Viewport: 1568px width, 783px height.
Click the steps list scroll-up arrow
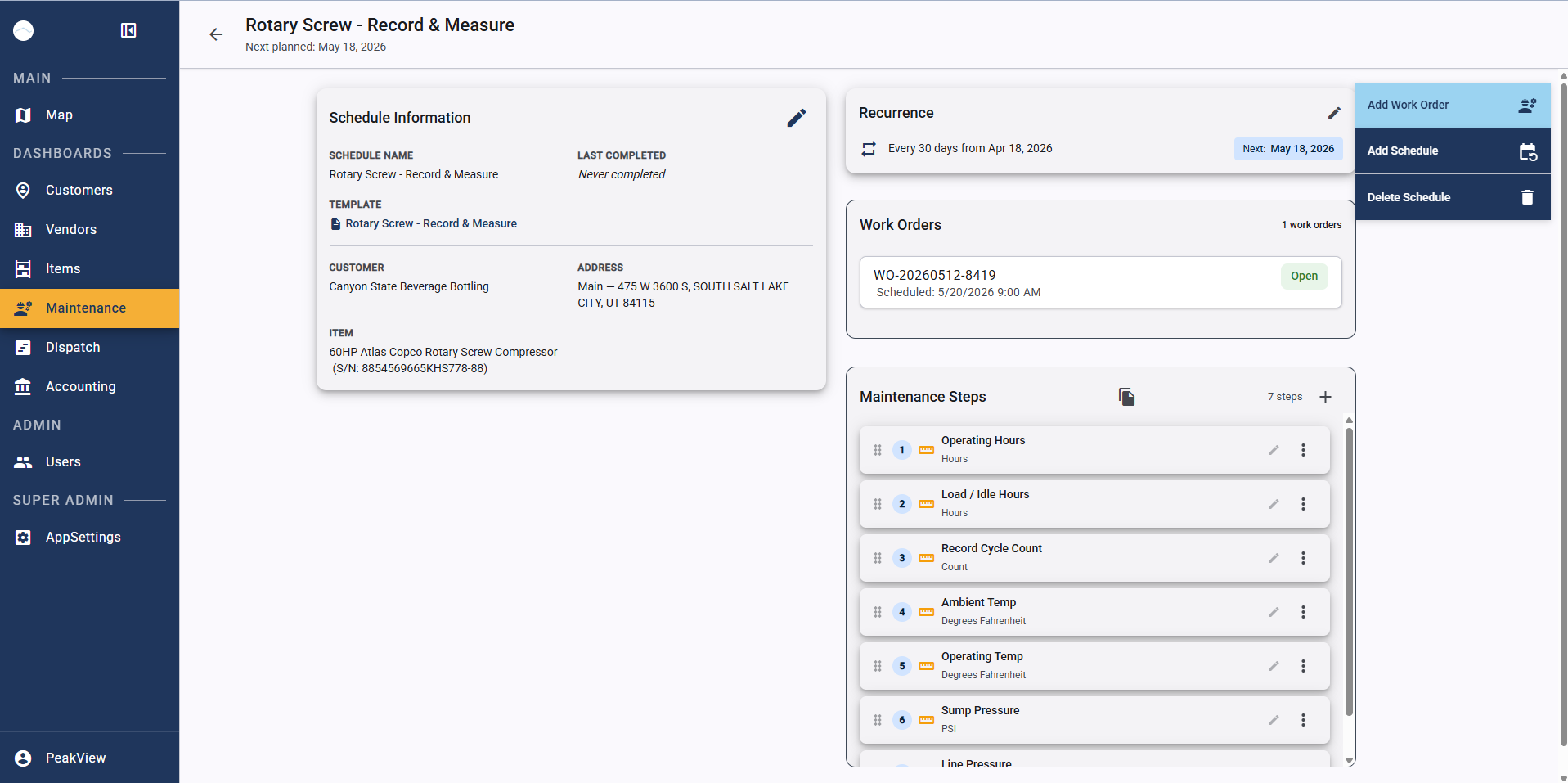1349,421
